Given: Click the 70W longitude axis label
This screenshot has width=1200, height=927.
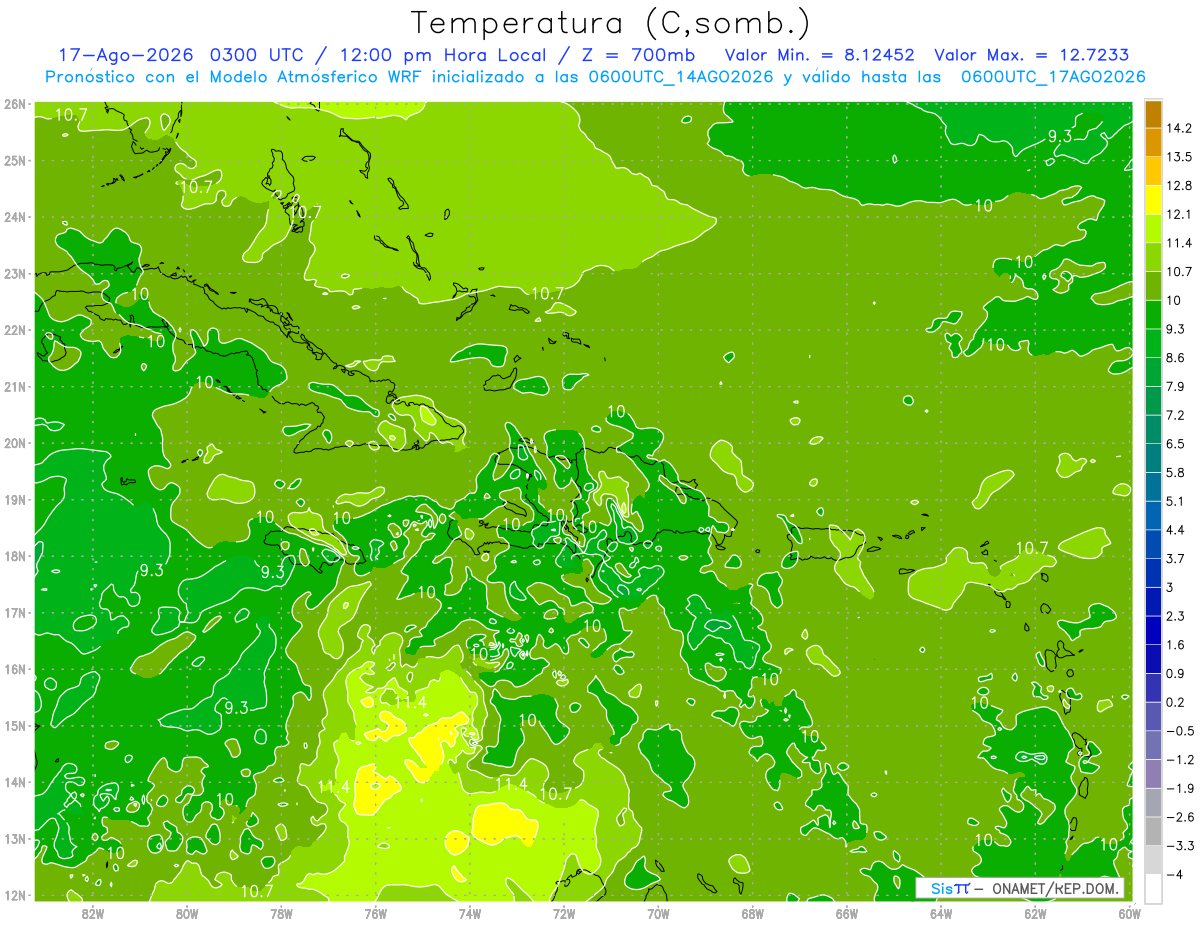Looking at the screenshot, I should (x=658, y=913).
